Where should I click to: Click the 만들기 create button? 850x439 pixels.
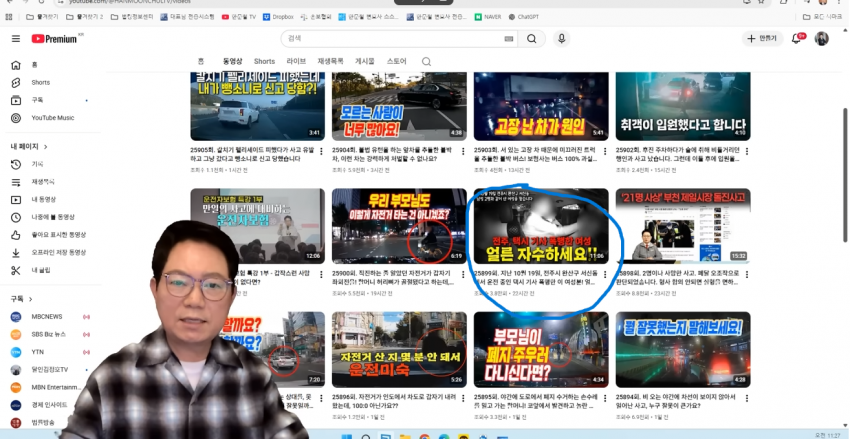(763, 39)
